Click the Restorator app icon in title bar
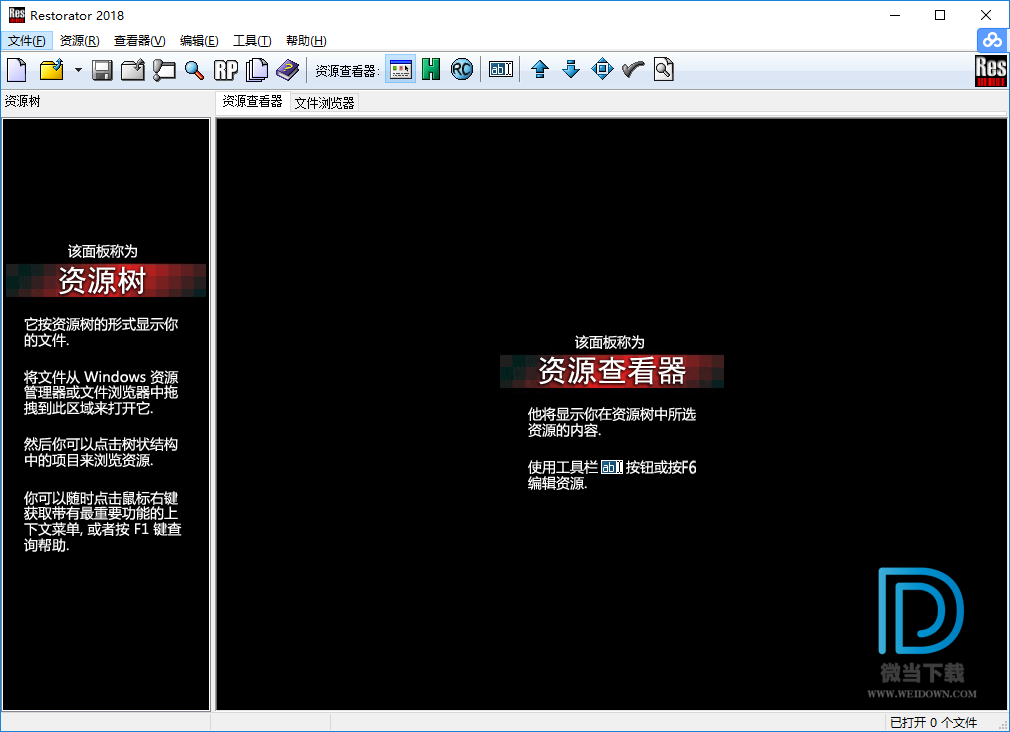This screenshot has width=1010, height=732. pyautogui.click(x=17, y=15)
